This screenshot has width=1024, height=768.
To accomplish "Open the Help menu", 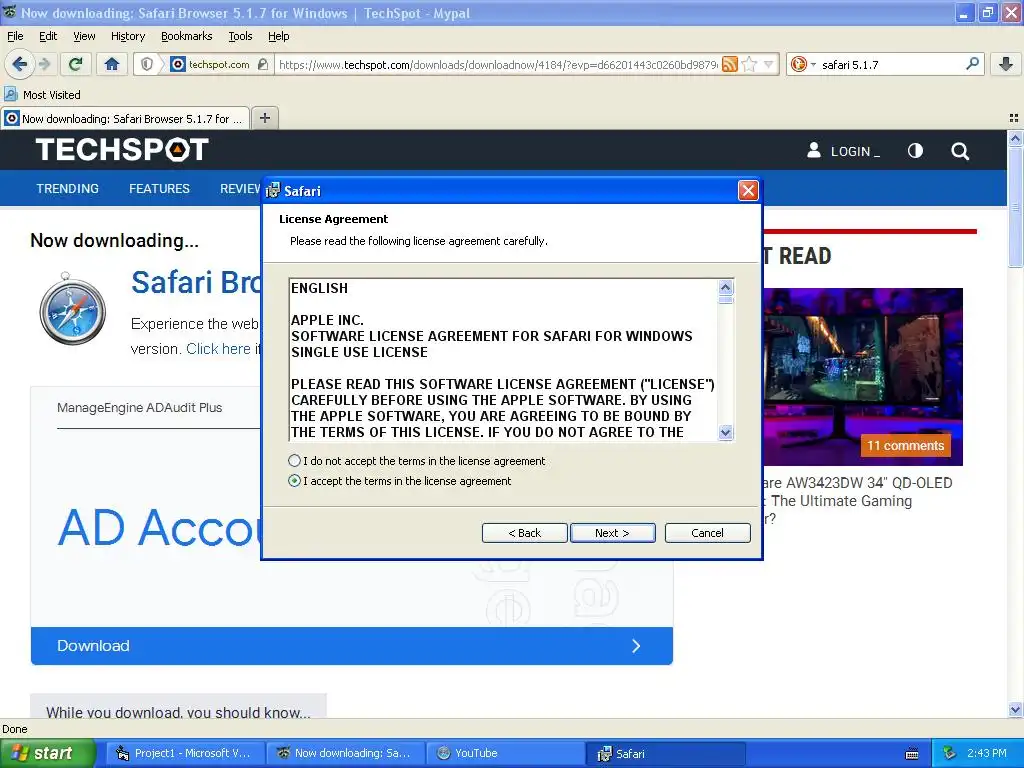I will [x=279, y=36].
